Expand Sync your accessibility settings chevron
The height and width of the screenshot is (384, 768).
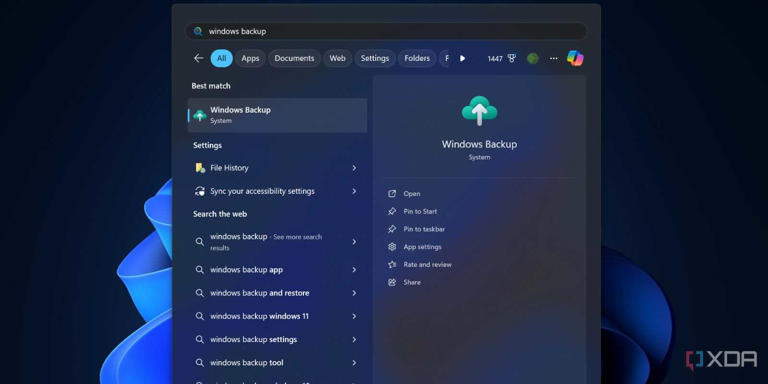pos(354,192)
